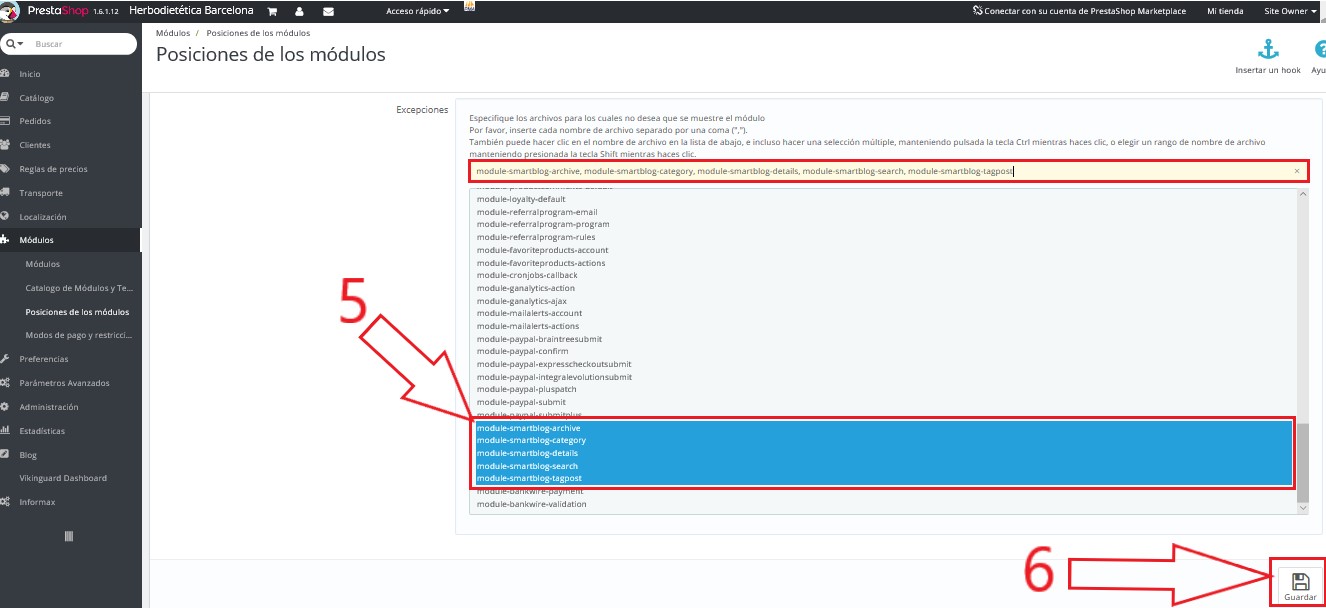Click the Módulos puzzle icon
This screenshot has width=1326, height=608.
click(x=6, y=240)
